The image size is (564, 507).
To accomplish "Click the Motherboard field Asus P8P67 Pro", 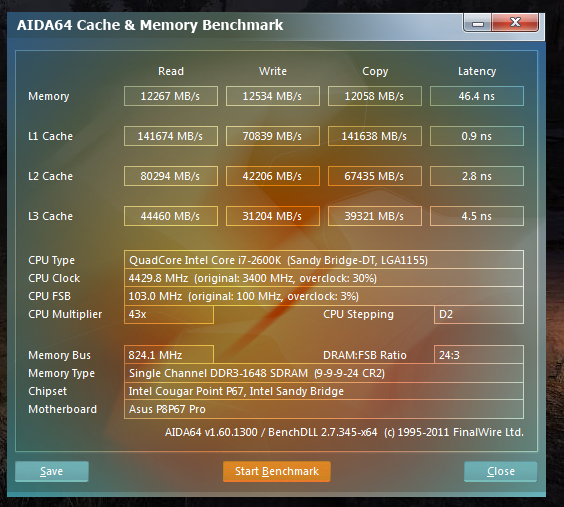I will pos(324,409).
